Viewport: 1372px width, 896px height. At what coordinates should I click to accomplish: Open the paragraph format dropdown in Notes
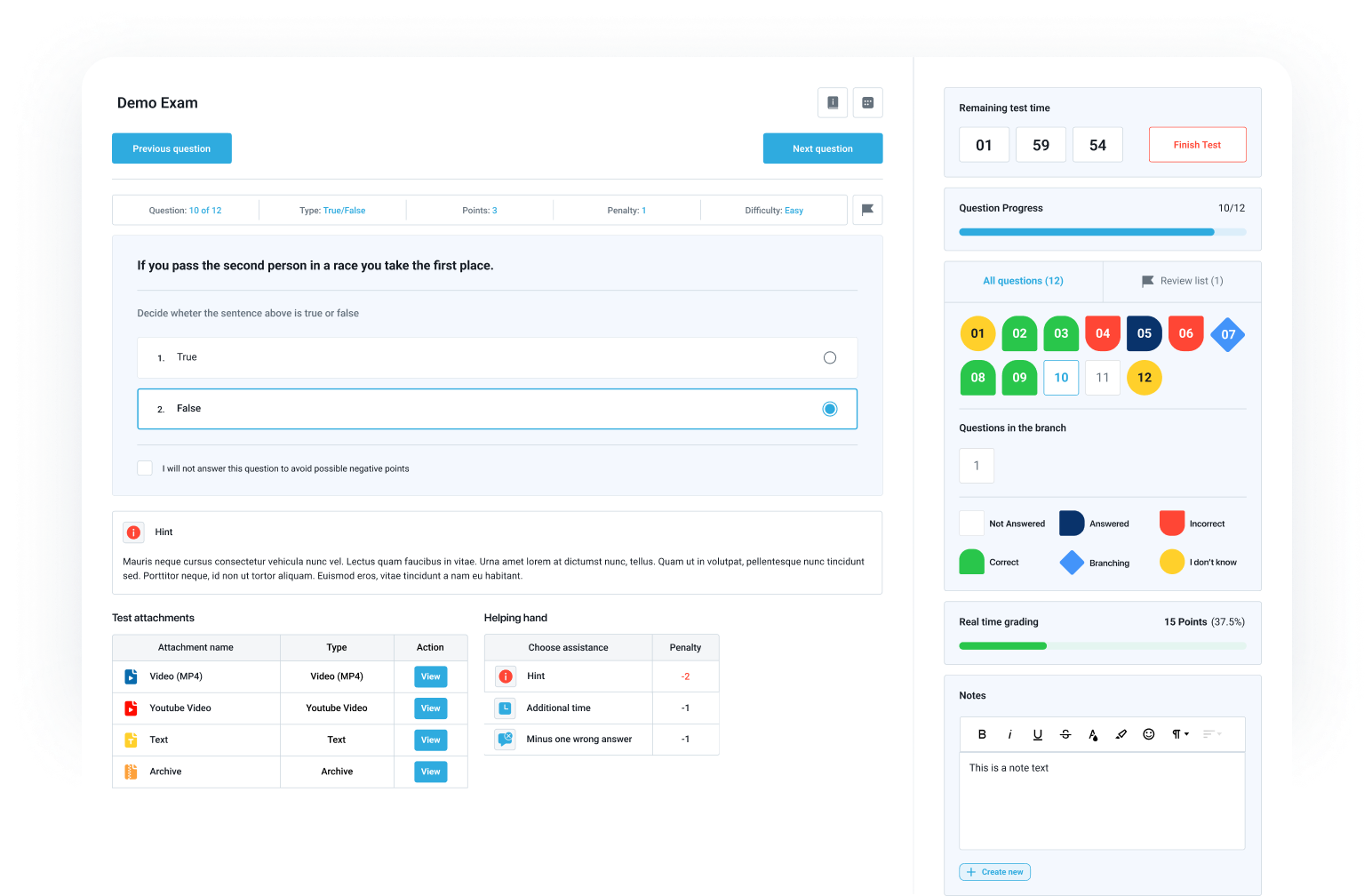coord(1179,733)
